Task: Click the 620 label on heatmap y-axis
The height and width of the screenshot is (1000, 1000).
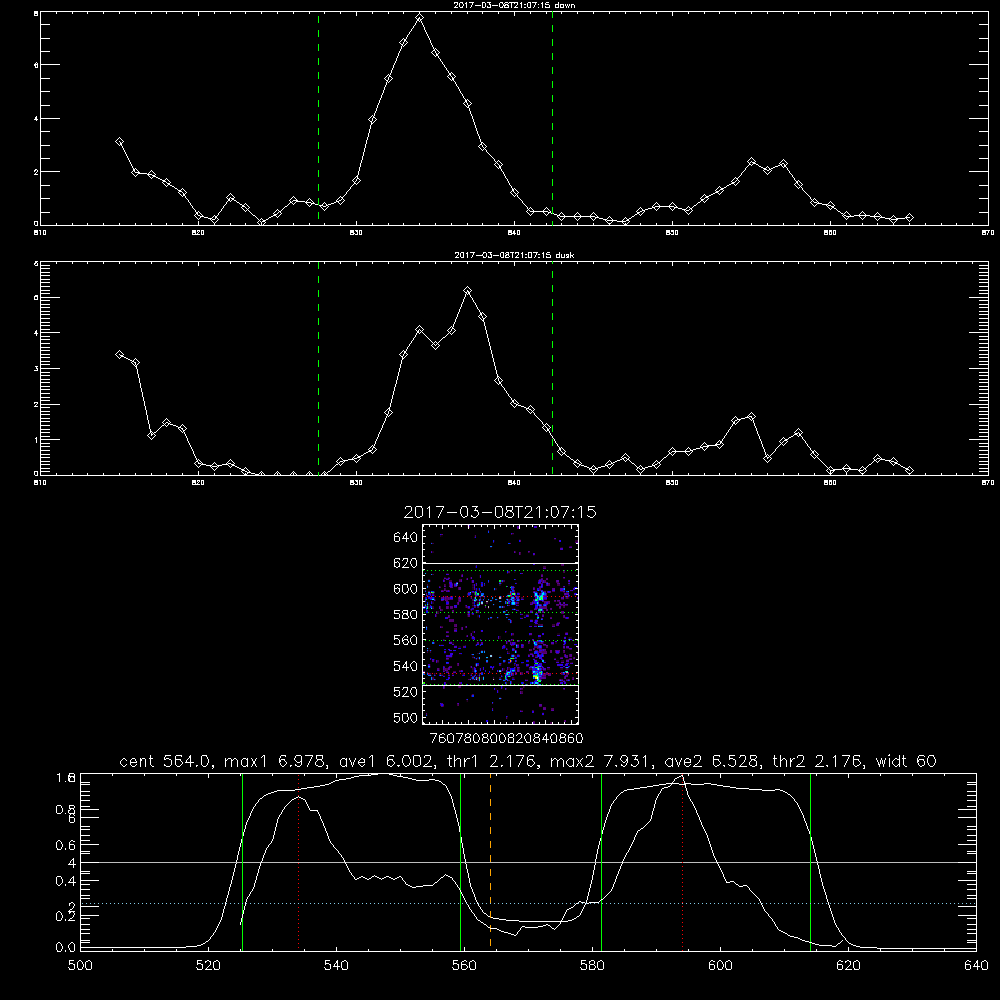Action: pyautogui.click(x=406, y=563)
